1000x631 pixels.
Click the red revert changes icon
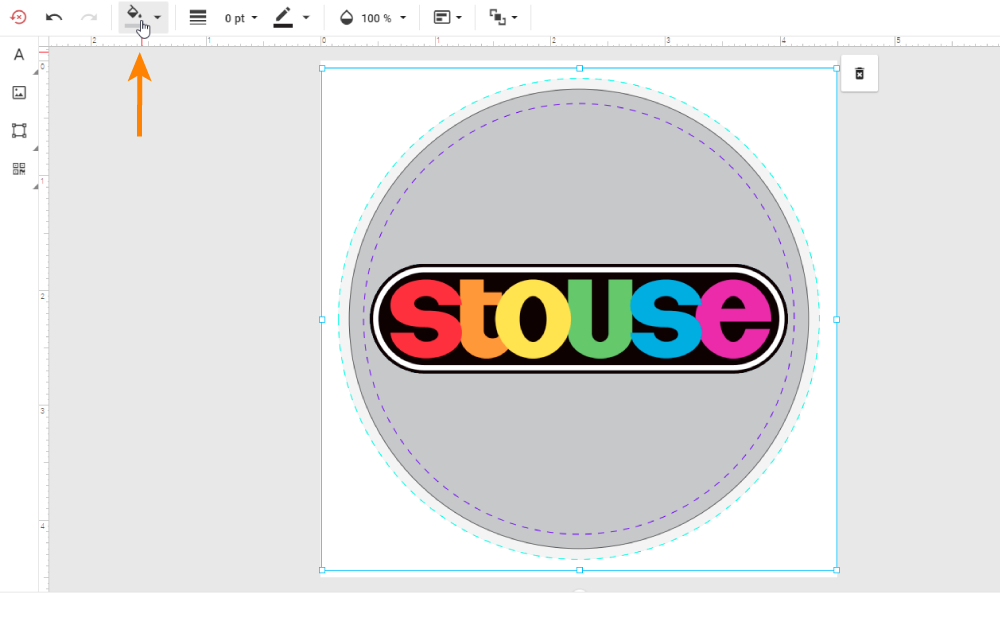[x=18, y=17]
